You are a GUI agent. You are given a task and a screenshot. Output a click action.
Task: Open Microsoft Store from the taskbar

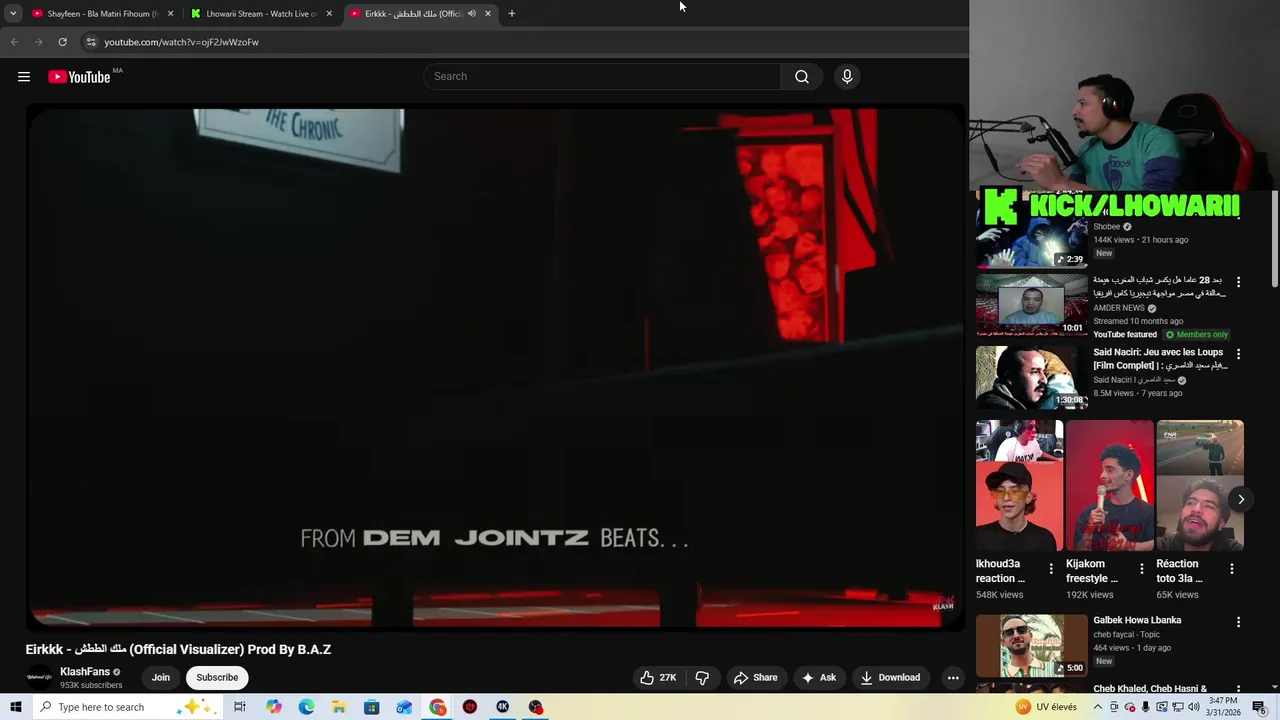tap(372, 707)
